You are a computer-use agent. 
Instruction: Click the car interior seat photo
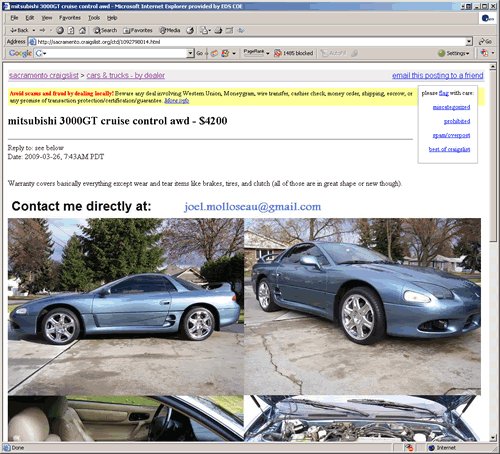pyautogui.click(x=126, y=419)
